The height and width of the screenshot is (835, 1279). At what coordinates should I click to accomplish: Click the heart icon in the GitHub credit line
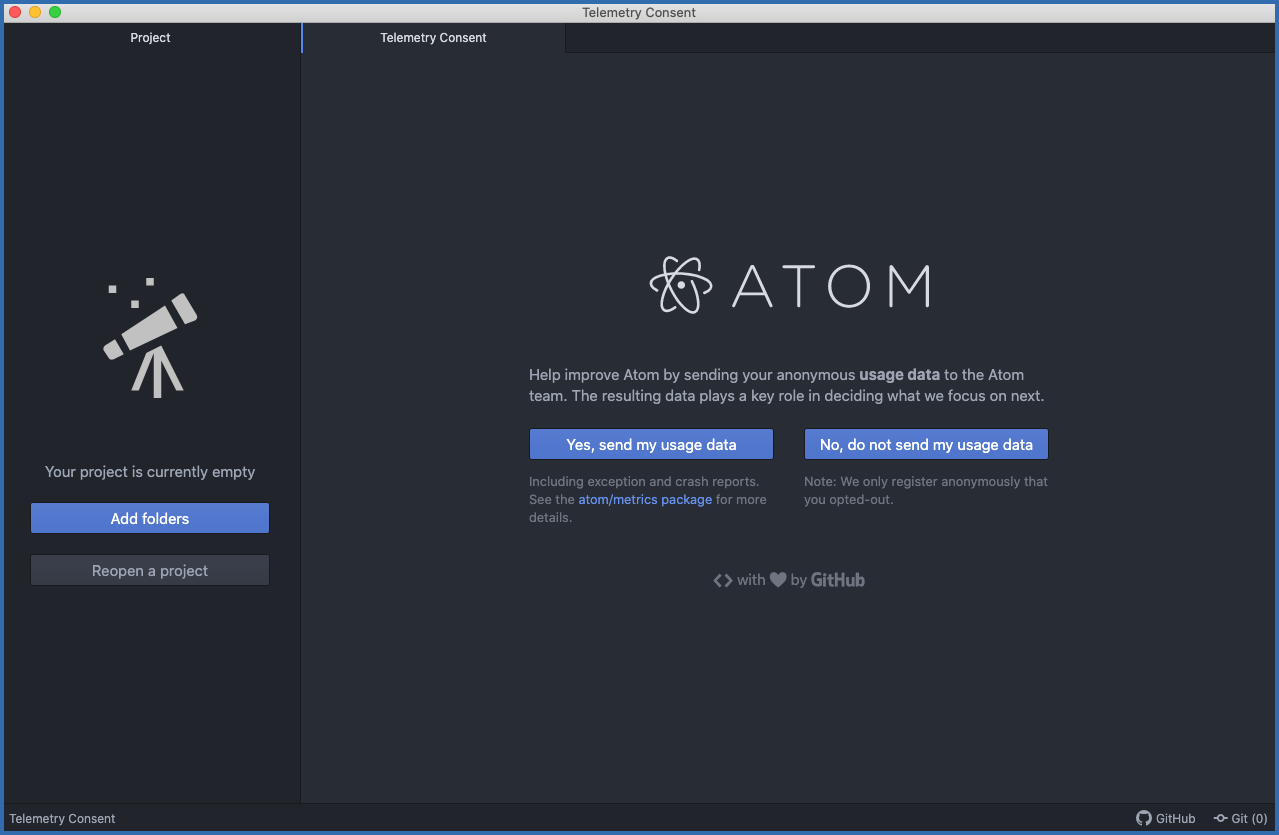point(778,579)
